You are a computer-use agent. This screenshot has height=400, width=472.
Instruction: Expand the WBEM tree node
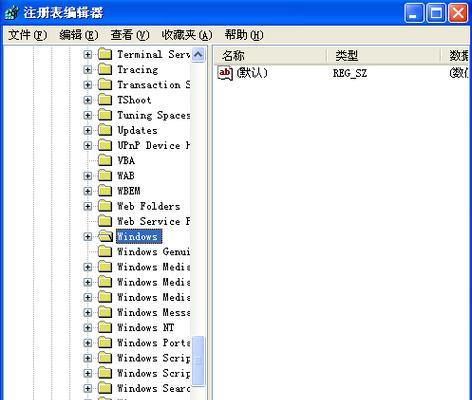[87, 191]
